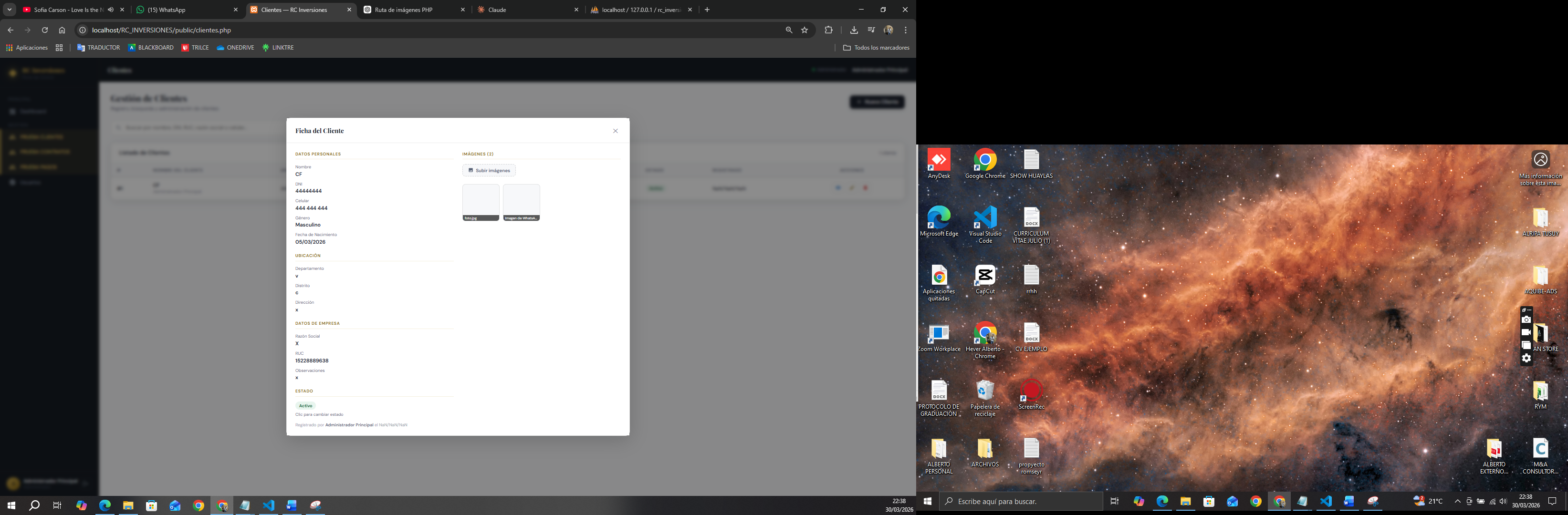Screen dimensions: 1568x515
Task: Switch to the WhatsApp browser tab
Action: click(183, 10)
